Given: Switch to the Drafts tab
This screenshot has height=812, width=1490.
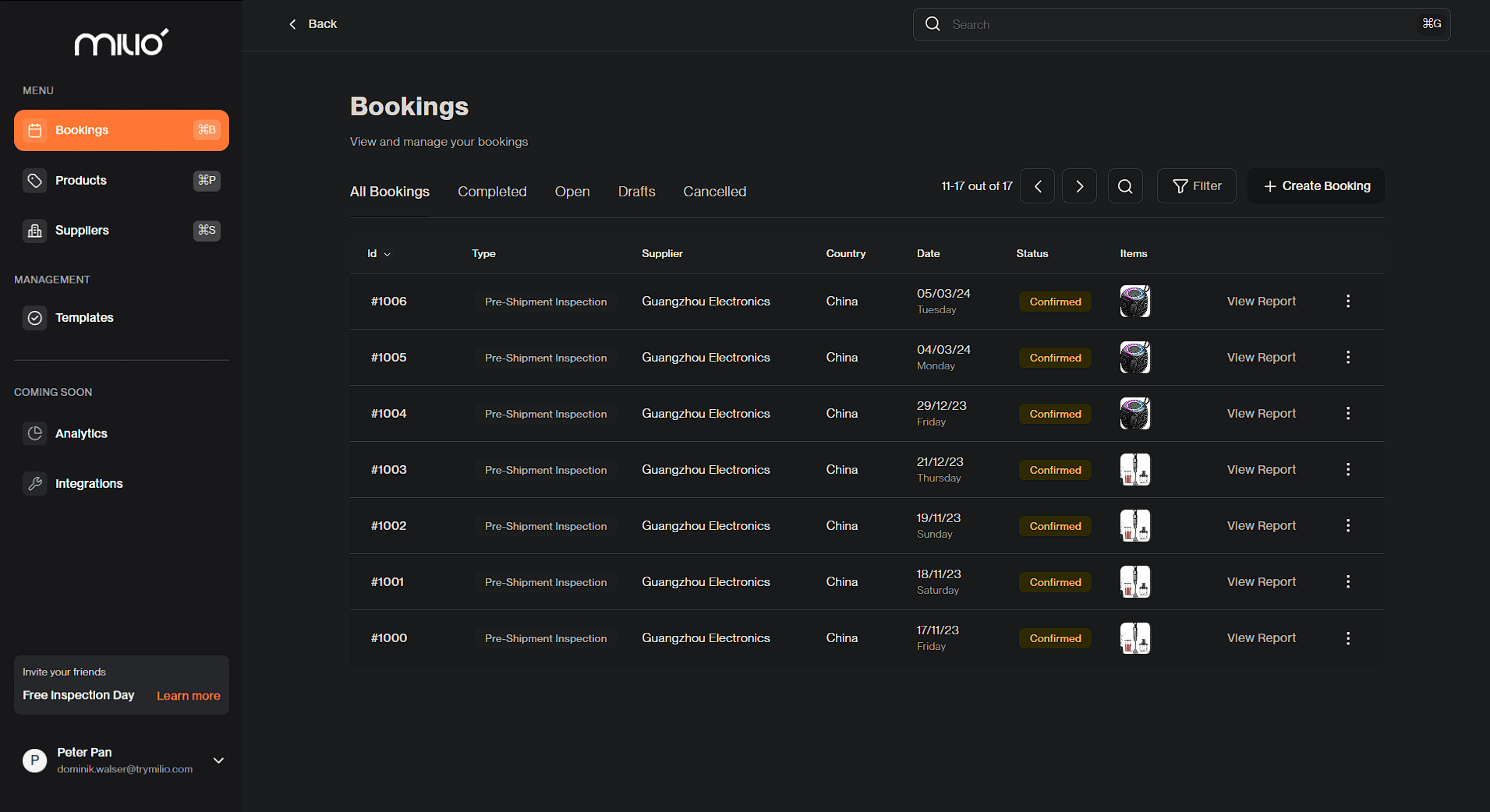Looking at the screenshot, I should coord(636,191).
